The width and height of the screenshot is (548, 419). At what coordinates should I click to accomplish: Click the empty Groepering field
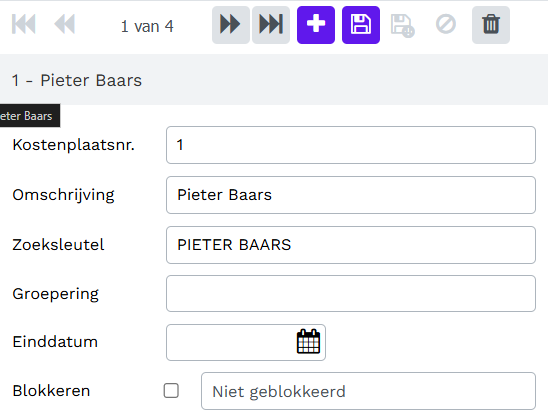tap(351, 294)
